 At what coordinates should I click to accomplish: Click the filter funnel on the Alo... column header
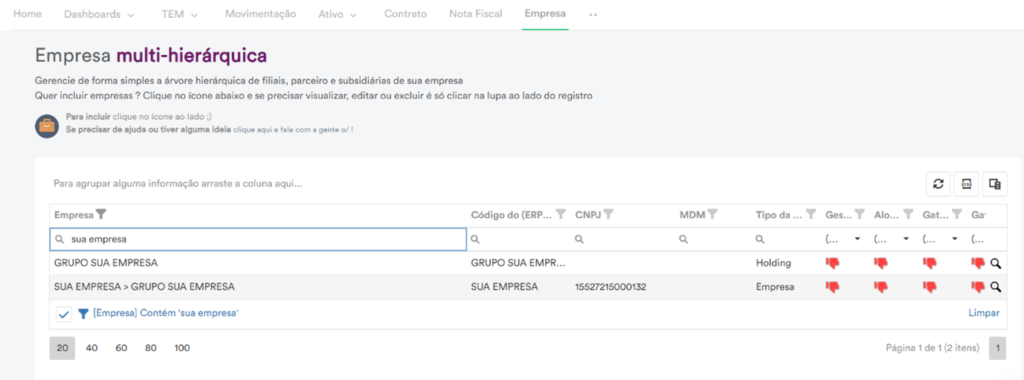tap(908, 214)
